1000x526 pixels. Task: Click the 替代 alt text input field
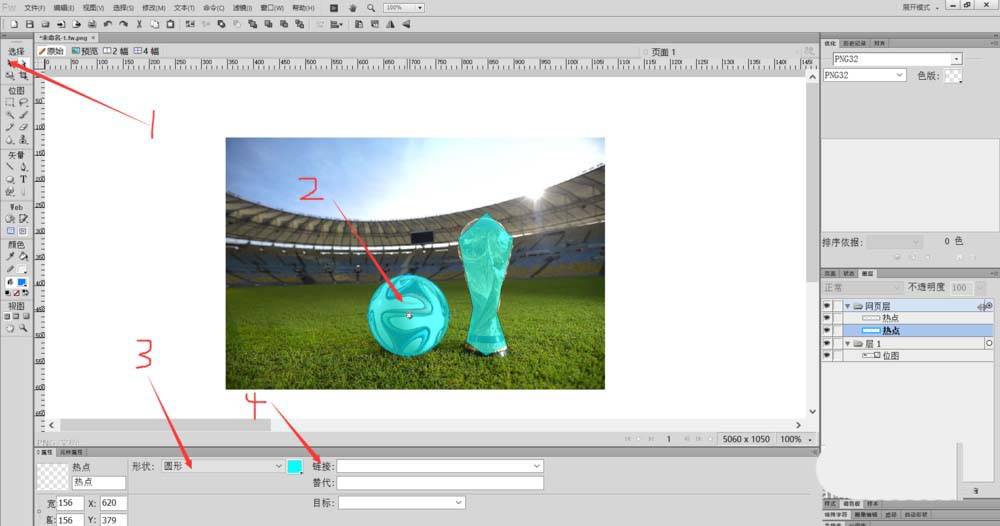pos(439,483)
